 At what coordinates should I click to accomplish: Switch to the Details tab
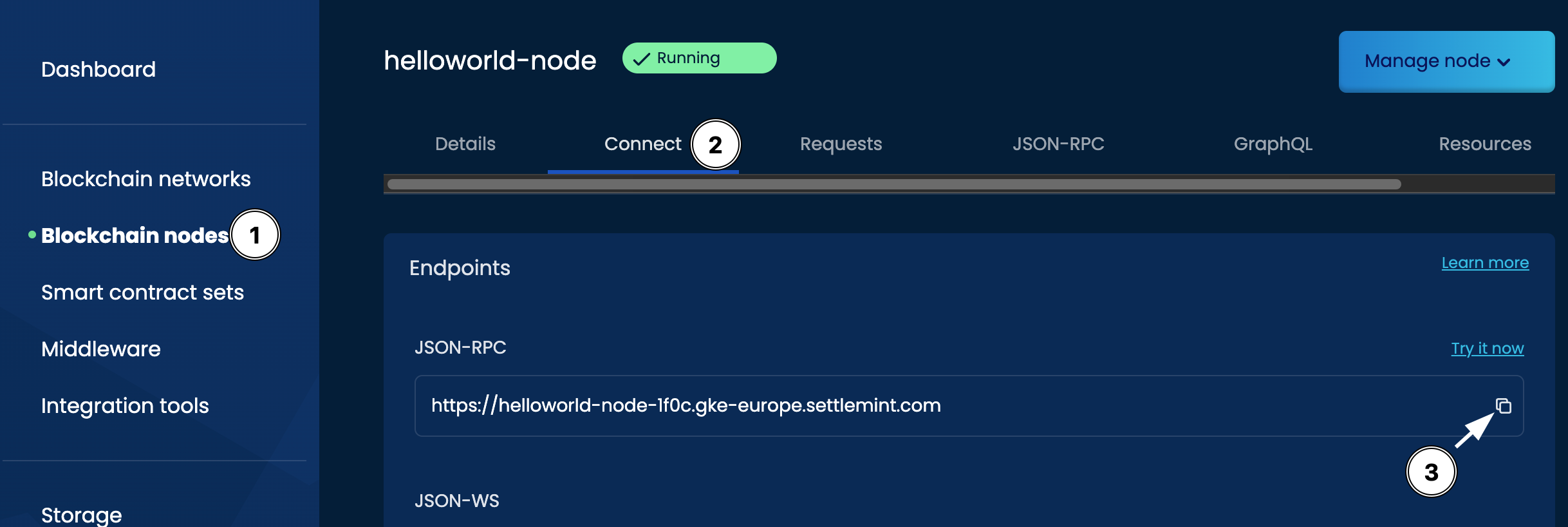point(465,144)
